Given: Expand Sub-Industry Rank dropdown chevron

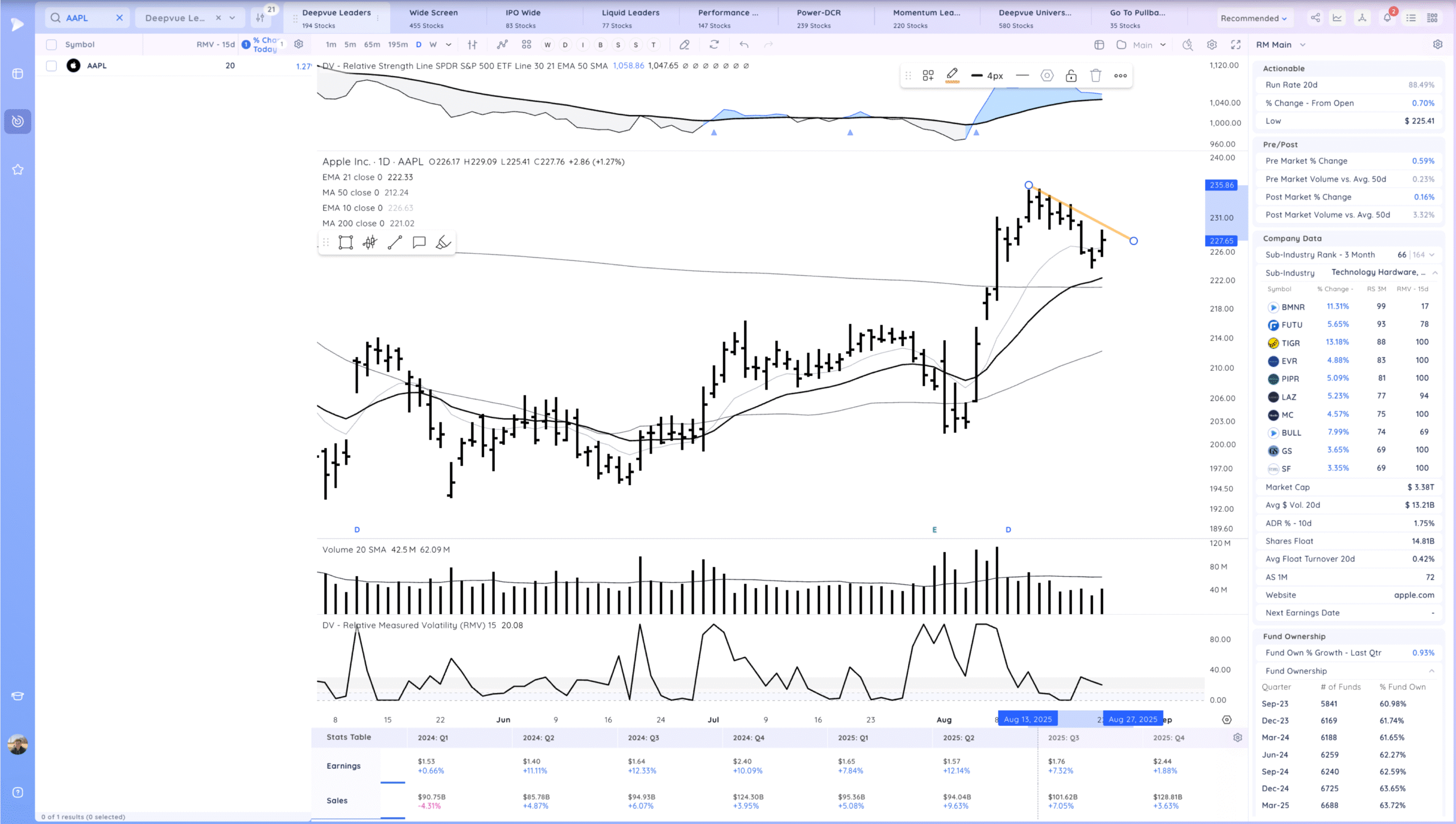Looking at the screenshot, I should (1432, 255).
